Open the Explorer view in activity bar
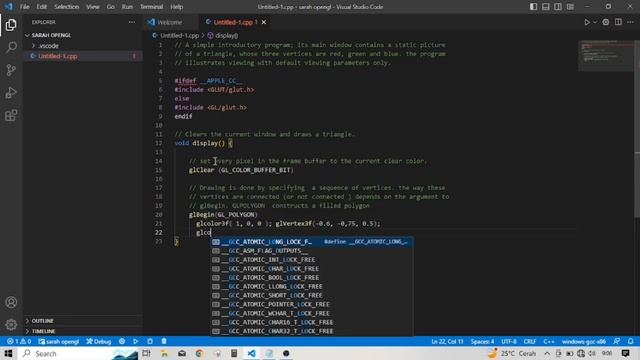Viewport: 640px width, 360px height. 11,25
